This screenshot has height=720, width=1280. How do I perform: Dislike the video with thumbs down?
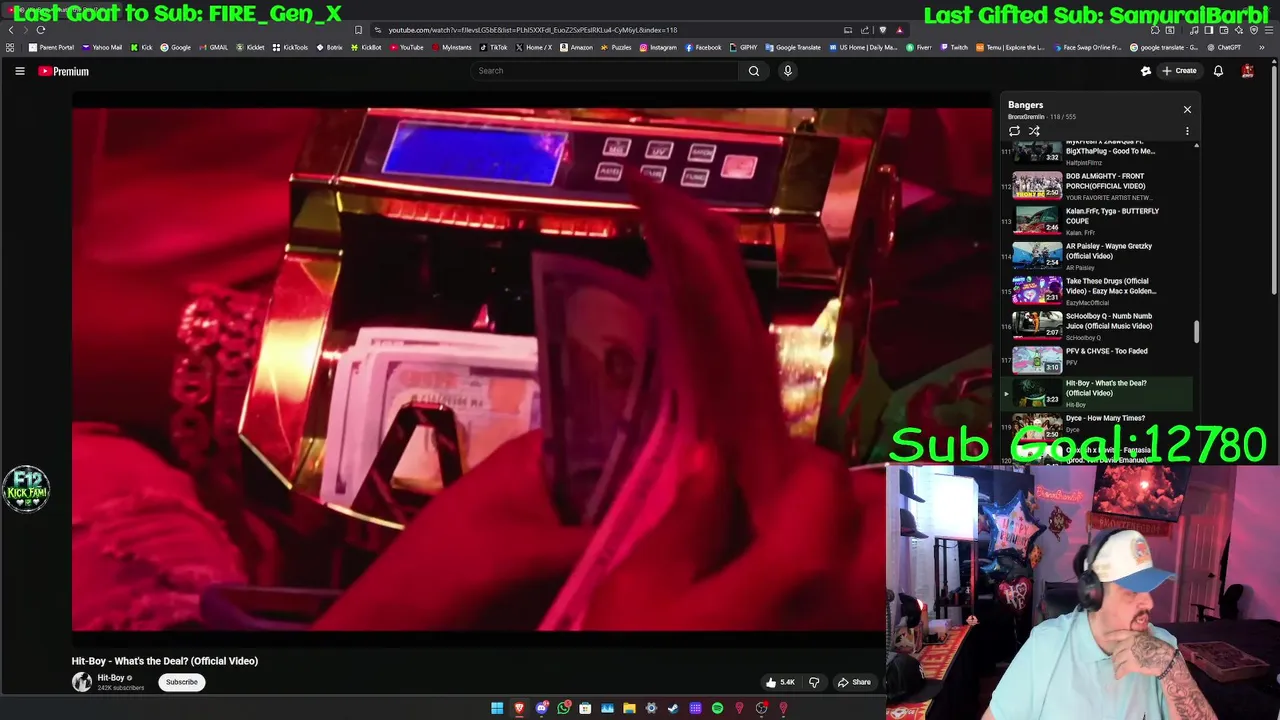[x=814, y=682]
